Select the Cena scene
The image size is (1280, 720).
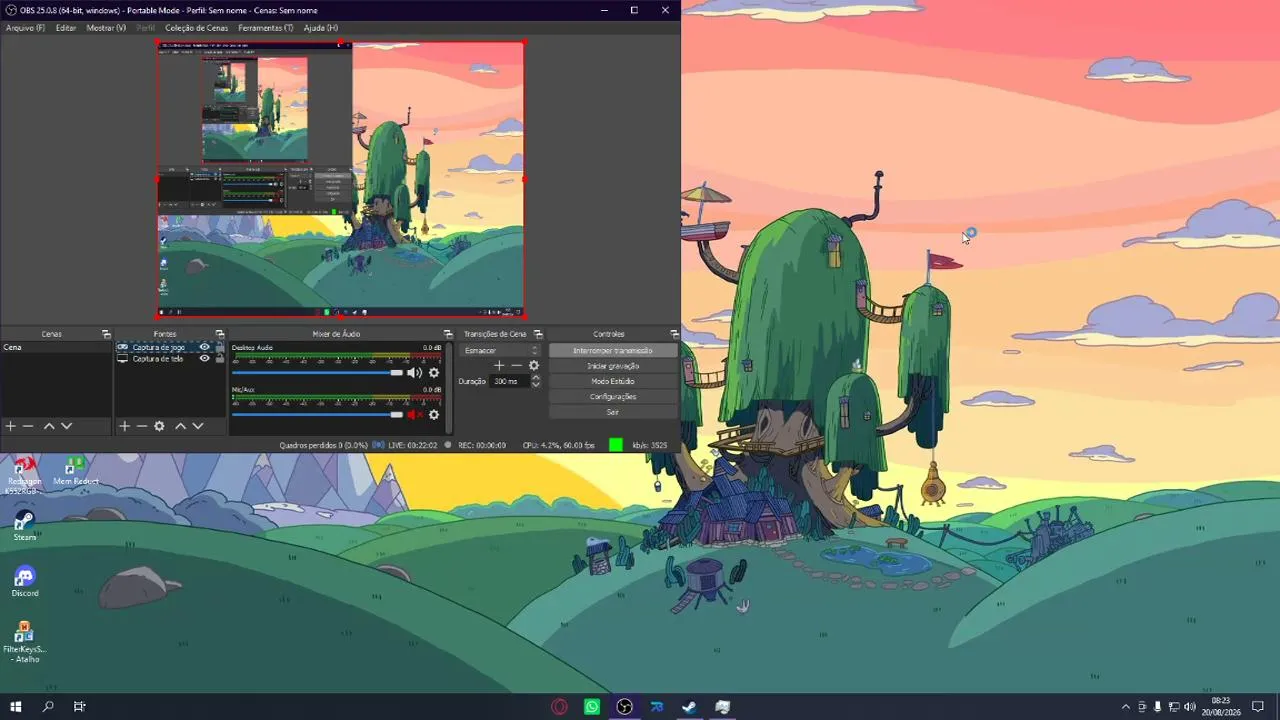coord(56,347)
